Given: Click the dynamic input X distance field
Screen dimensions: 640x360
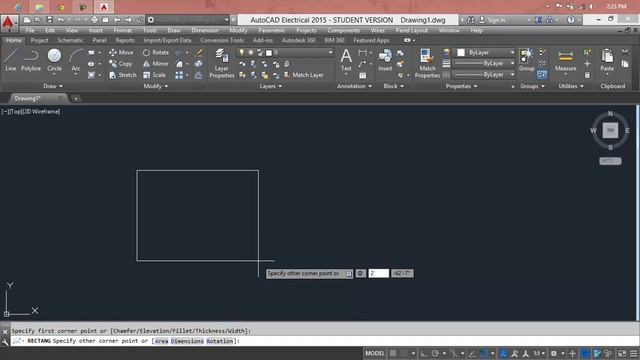Looking at the screenshot, I should click(378, 273).
